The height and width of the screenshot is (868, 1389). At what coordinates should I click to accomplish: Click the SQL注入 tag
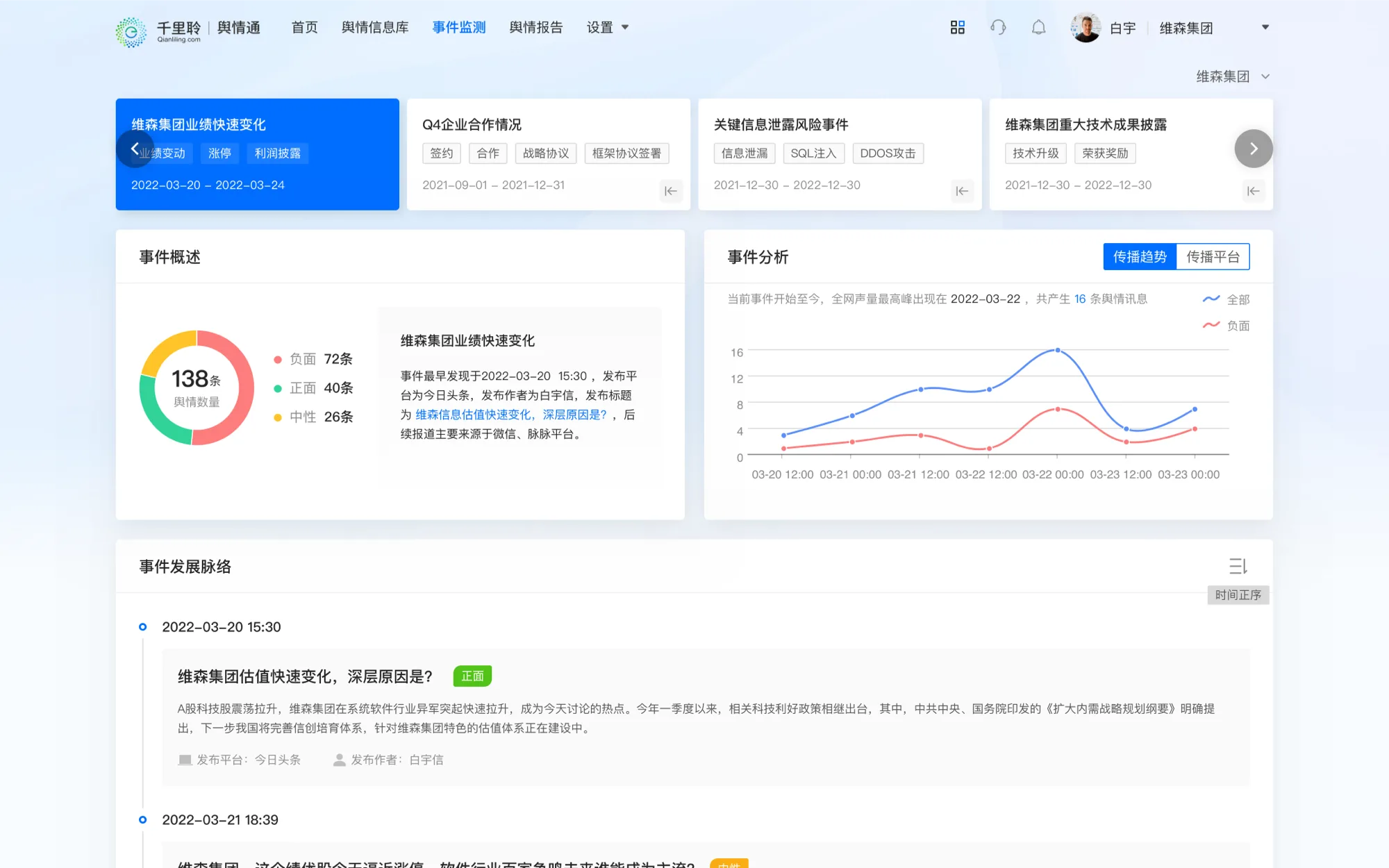(813, 153)
